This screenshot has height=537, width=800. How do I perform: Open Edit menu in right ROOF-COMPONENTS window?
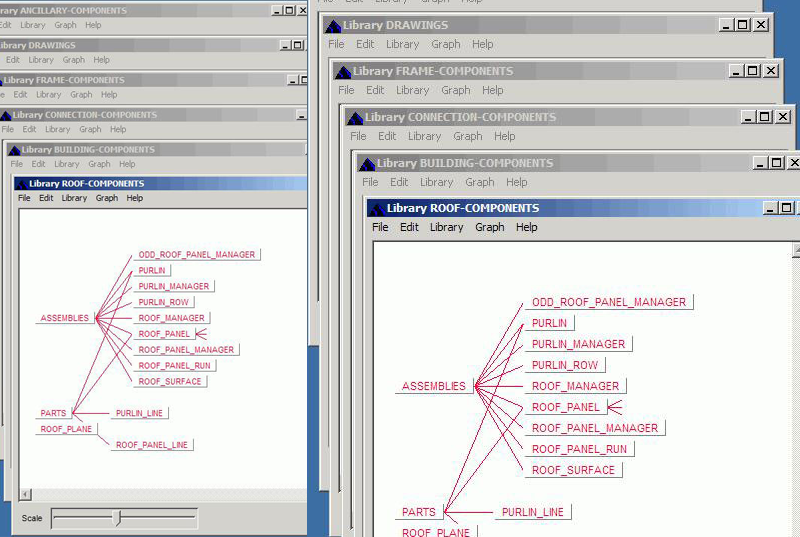(x=409, y=227)
